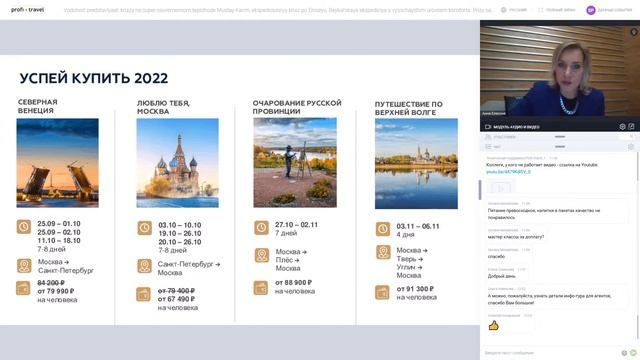Click the chat panel left scrollbar handle
This screenshot has height=360, width=640.
click(x=480, y=190)
